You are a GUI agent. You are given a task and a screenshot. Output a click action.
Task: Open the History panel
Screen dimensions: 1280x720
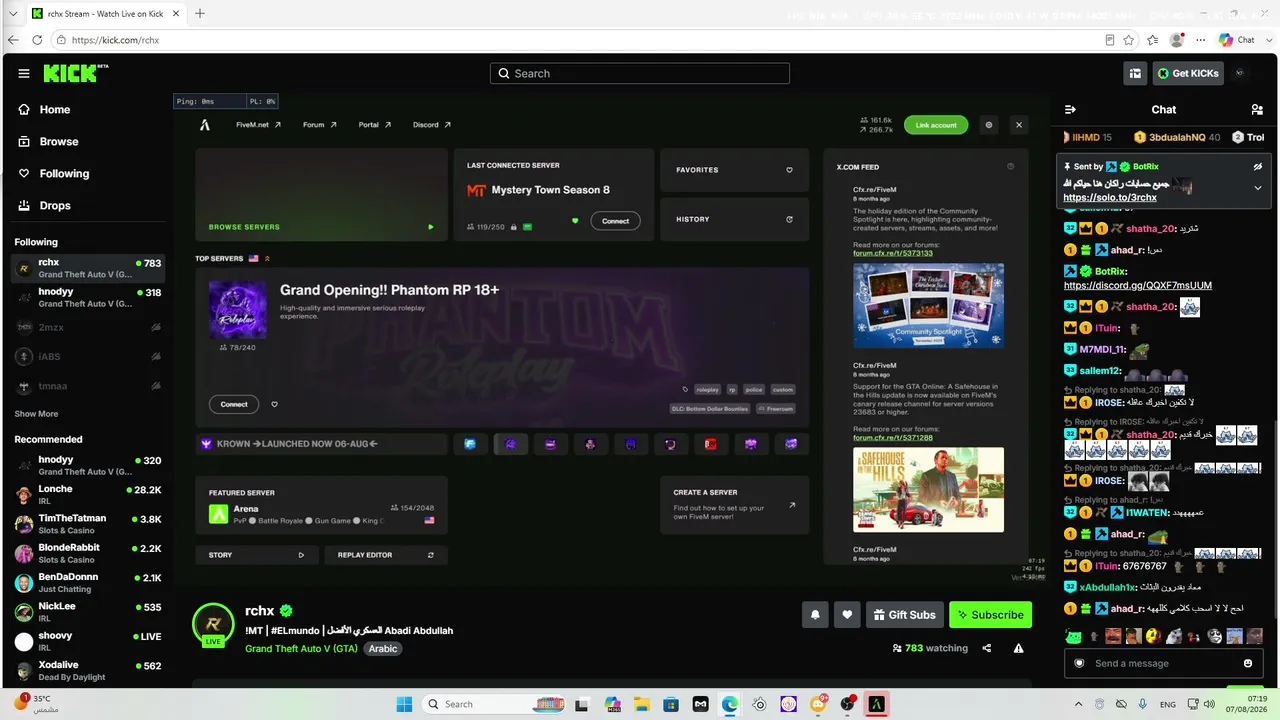pyautogui.click(x=734, y=219)
